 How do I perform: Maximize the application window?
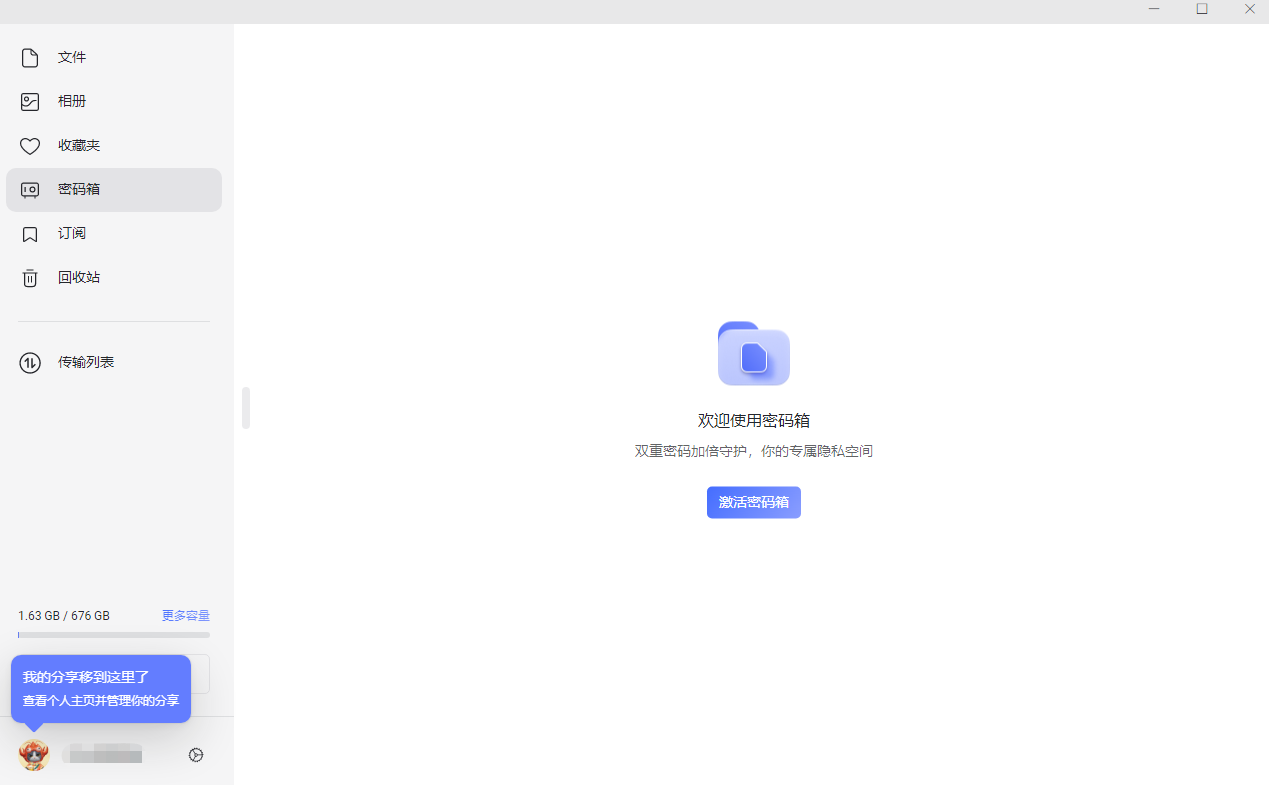pos(1202,9)
